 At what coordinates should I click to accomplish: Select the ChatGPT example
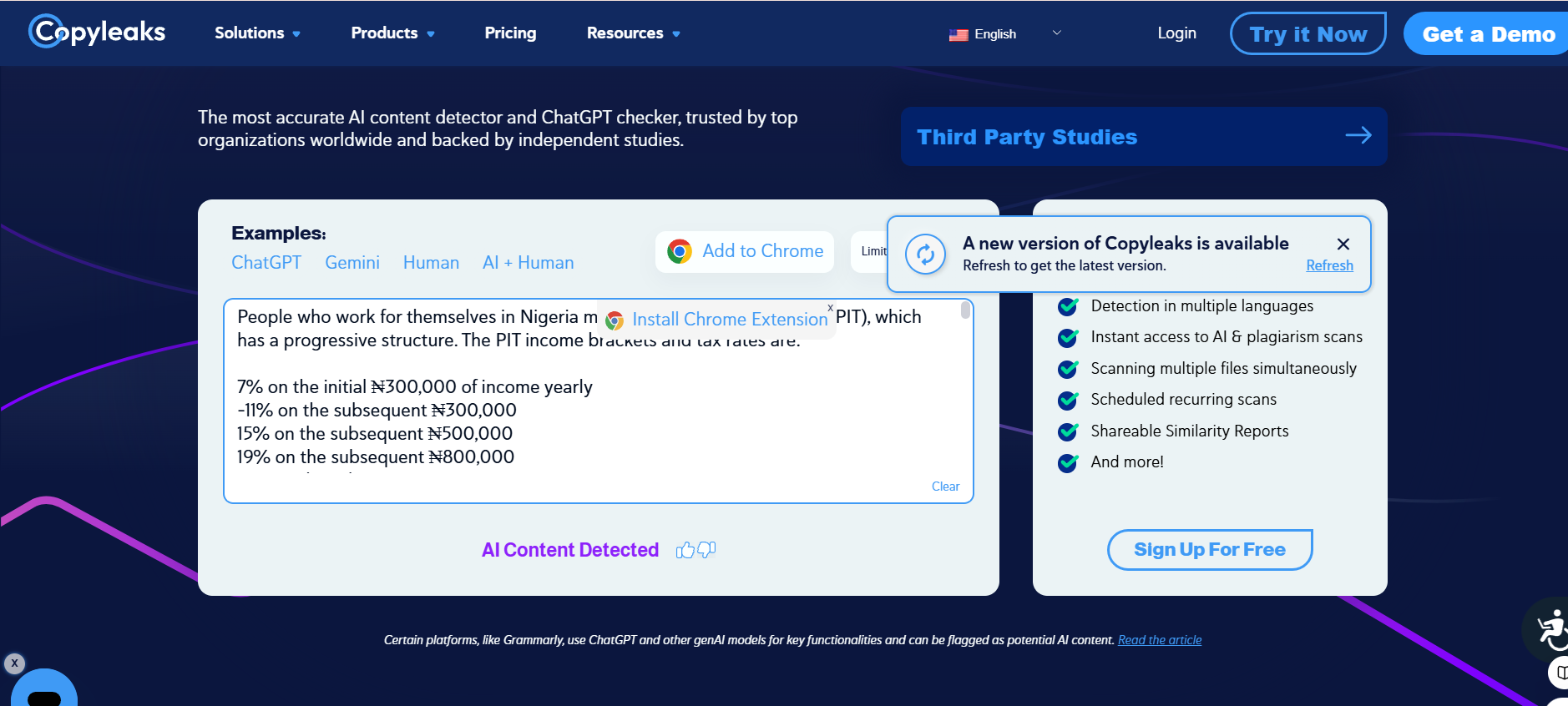[x=266, y=262]
